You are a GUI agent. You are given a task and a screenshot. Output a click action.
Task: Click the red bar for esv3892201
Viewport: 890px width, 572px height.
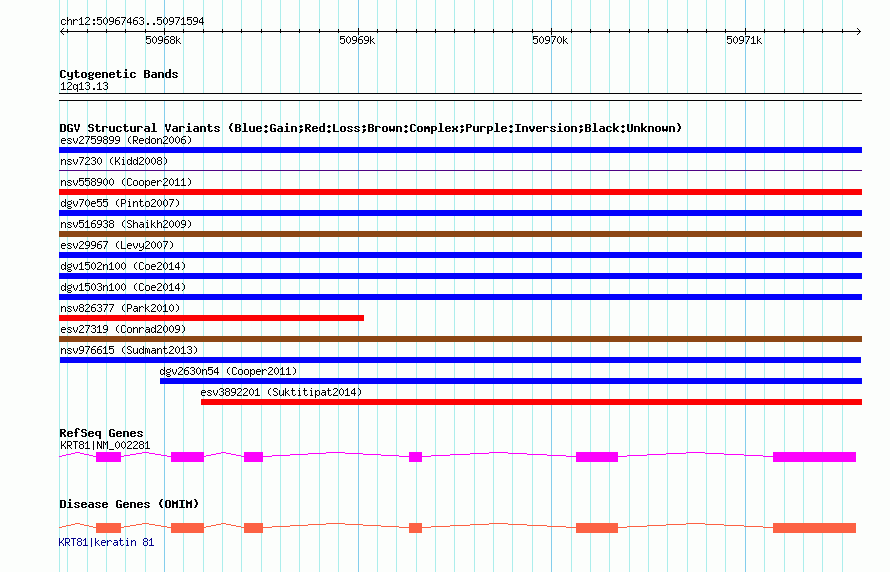tap(531, 402)
